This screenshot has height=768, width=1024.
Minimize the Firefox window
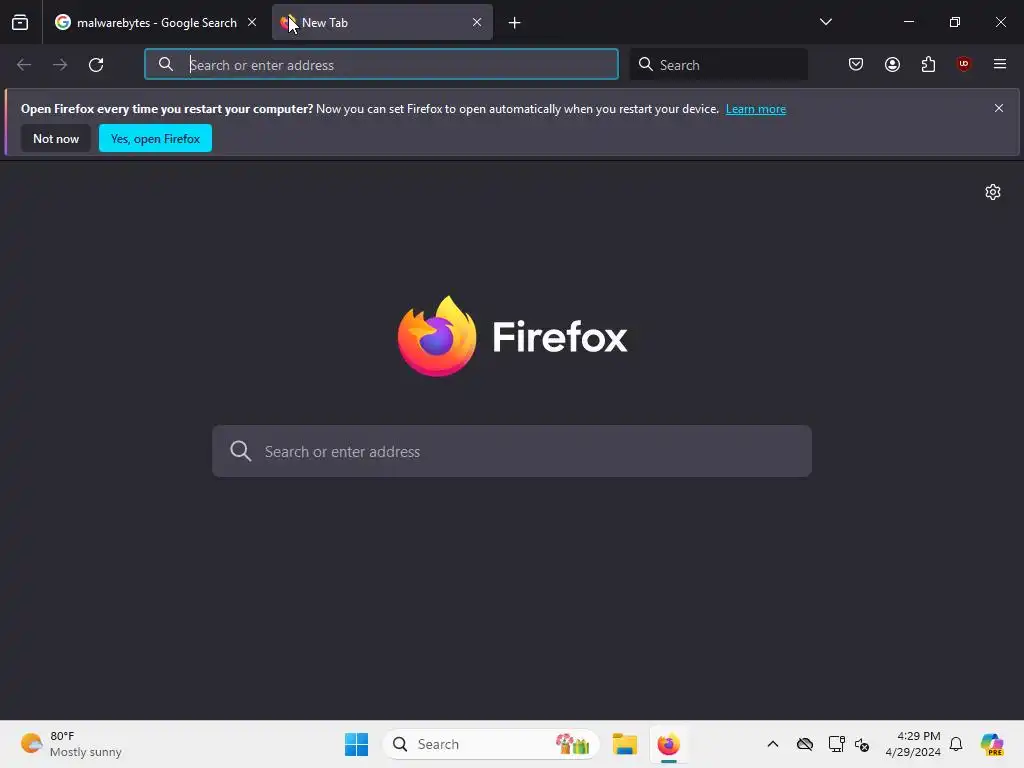tap(909, 22)
